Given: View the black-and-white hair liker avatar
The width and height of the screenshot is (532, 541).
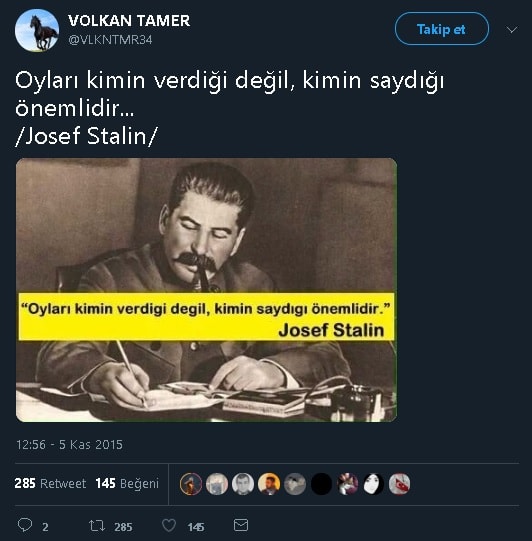Looking at the screenshot, I should pos(373,484).
